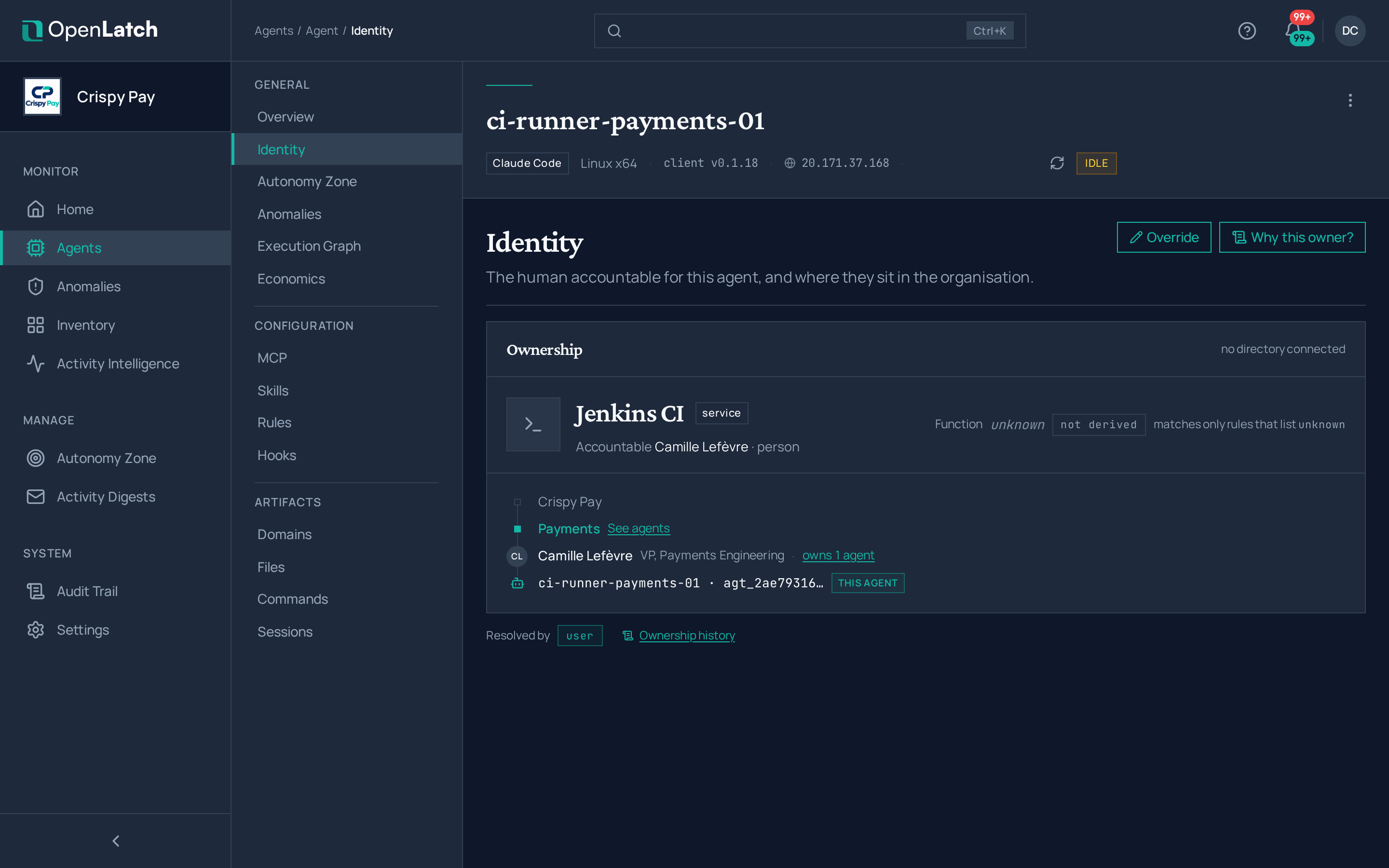This screenshot has height=868, width=1389.
Task: Open the DC user avatar menu
Action: point(1350,31)
